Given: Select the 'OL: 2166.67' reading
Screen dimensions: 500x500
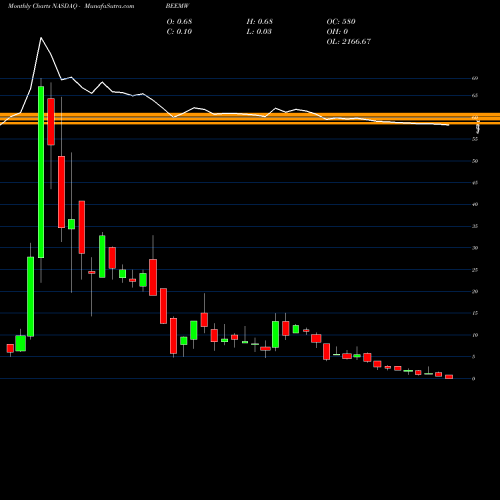Looking at the screenshot, I should pos(349,41).
